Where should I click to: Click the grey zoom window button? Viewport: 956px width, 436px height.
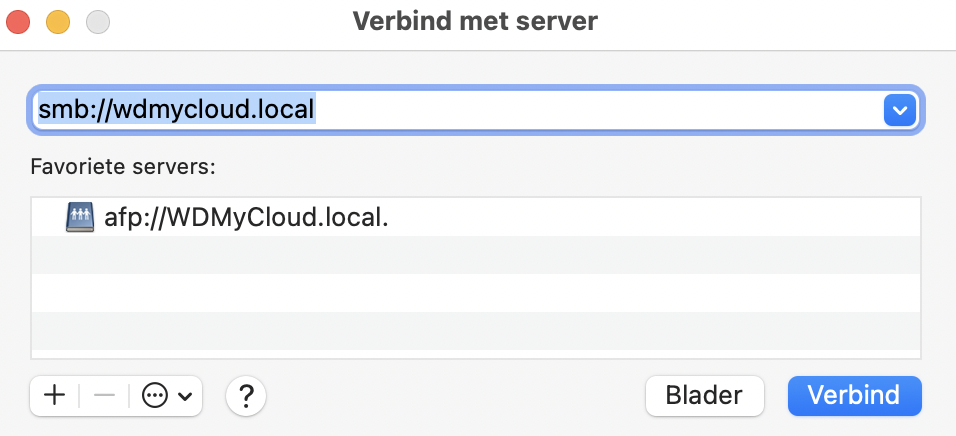click(x=97, y=20)
